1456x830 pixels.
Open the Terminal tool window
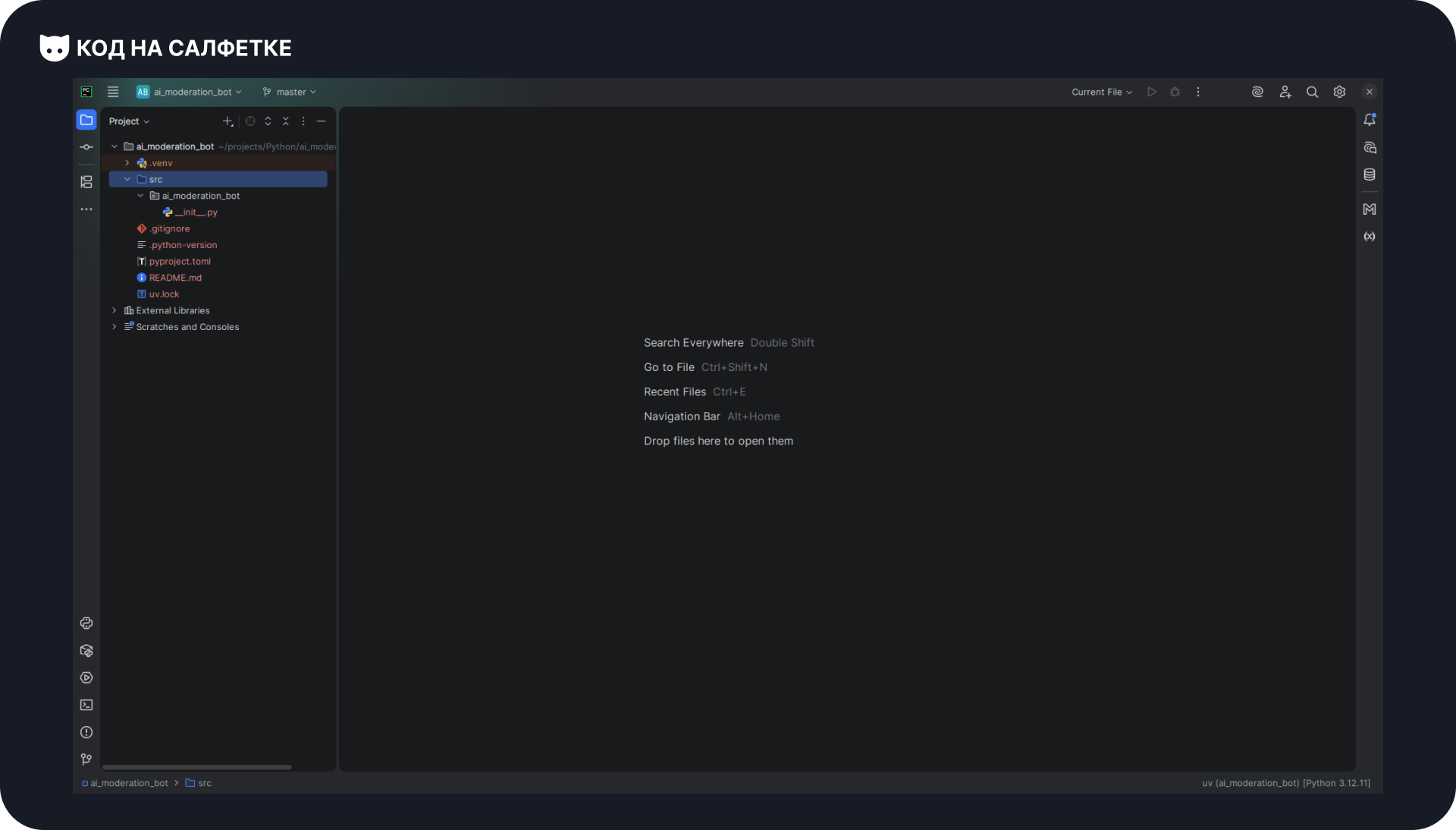click(86, 705)
